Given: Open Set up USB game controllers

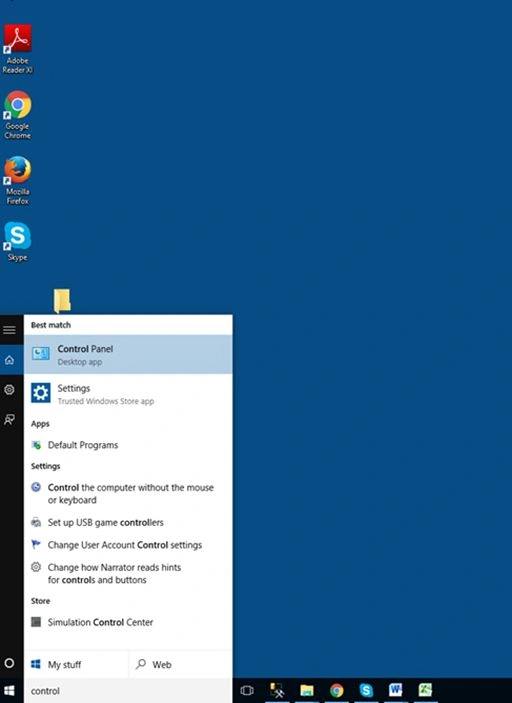Looking at the screenshot, I should 128,522.
